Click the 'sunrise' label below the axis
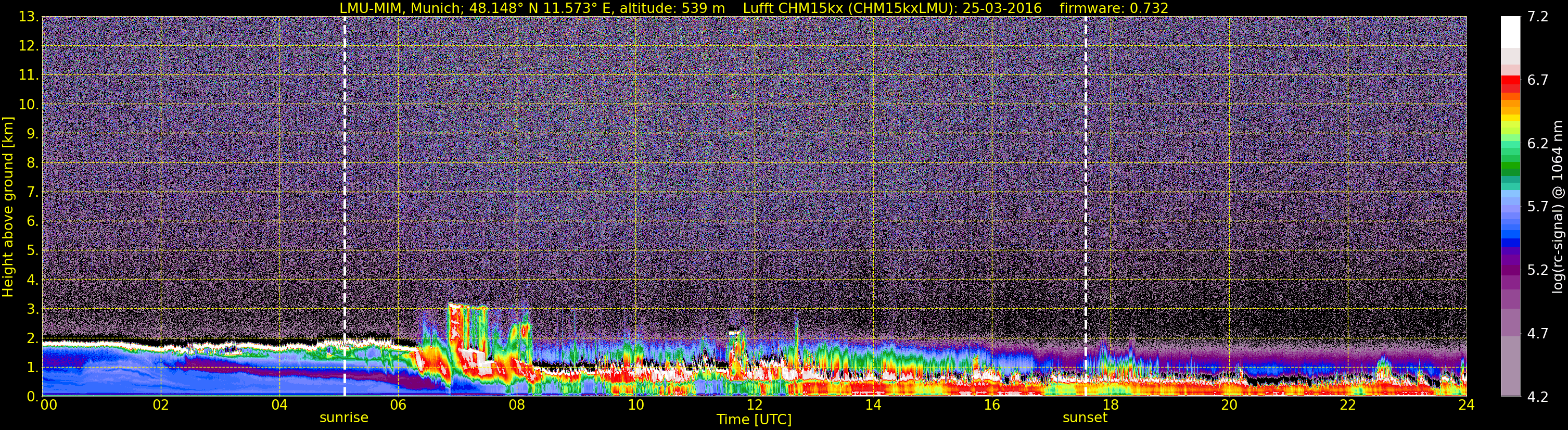The image size is (1568, 430). 344,418
